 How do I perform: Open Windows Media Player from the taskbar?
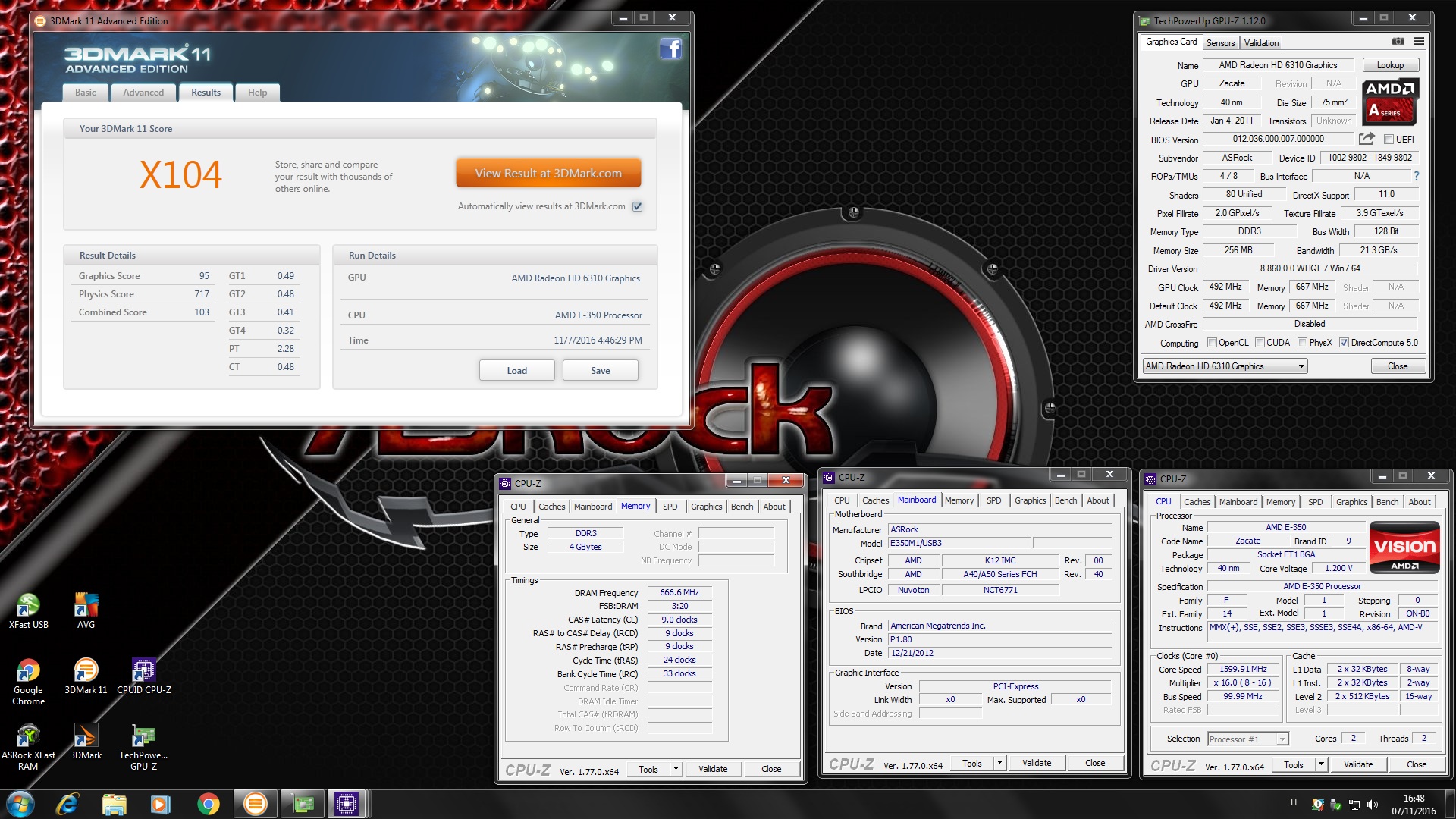(x=161, y=804)
